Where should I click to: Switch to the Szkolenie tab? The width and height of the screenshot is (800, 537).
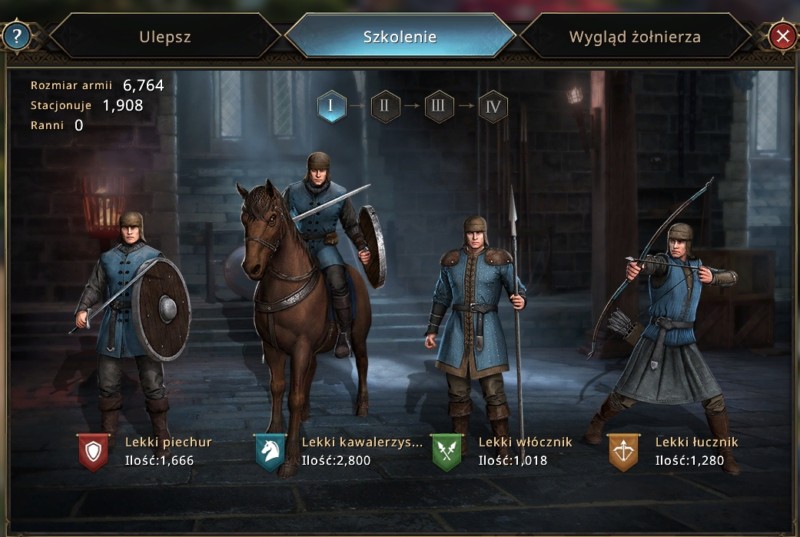coord(399,36)
